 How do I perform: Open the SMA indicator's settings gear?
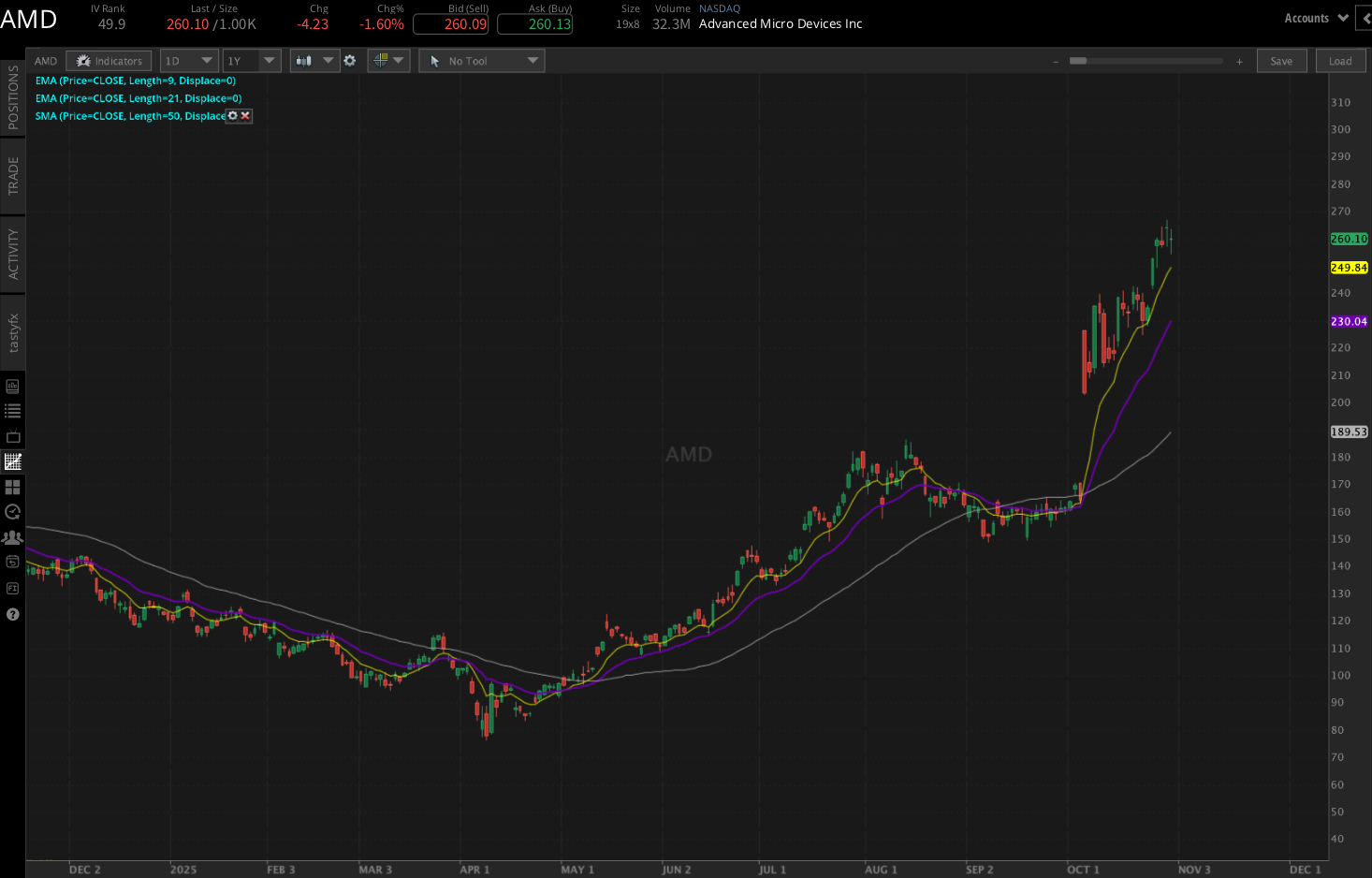point(232,115)
